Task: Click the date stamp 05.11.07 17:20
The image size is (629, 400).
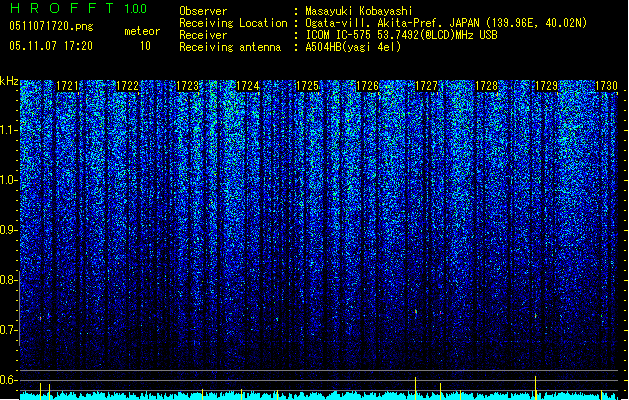Action: [x=51, y=46]
